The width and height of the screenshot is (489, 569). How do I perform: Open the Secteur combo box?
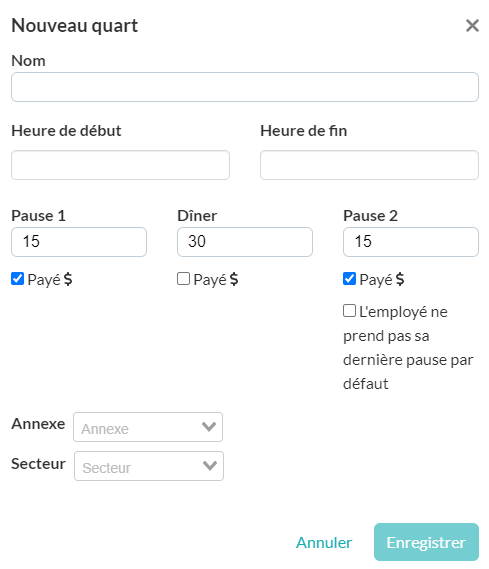point(149,466)
